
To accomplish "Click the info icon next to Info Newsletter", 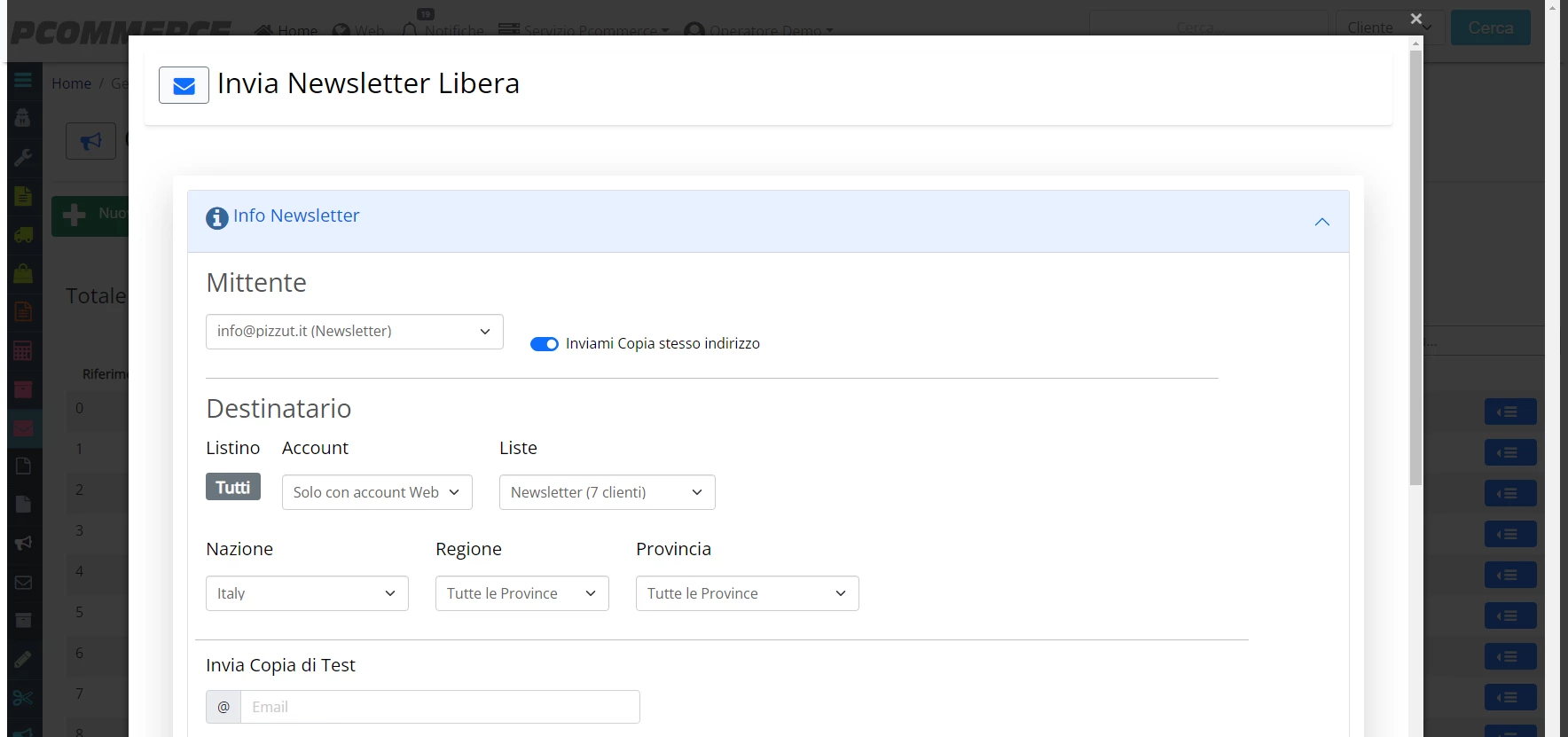I will pyautogui.click(x=217, y=217).
